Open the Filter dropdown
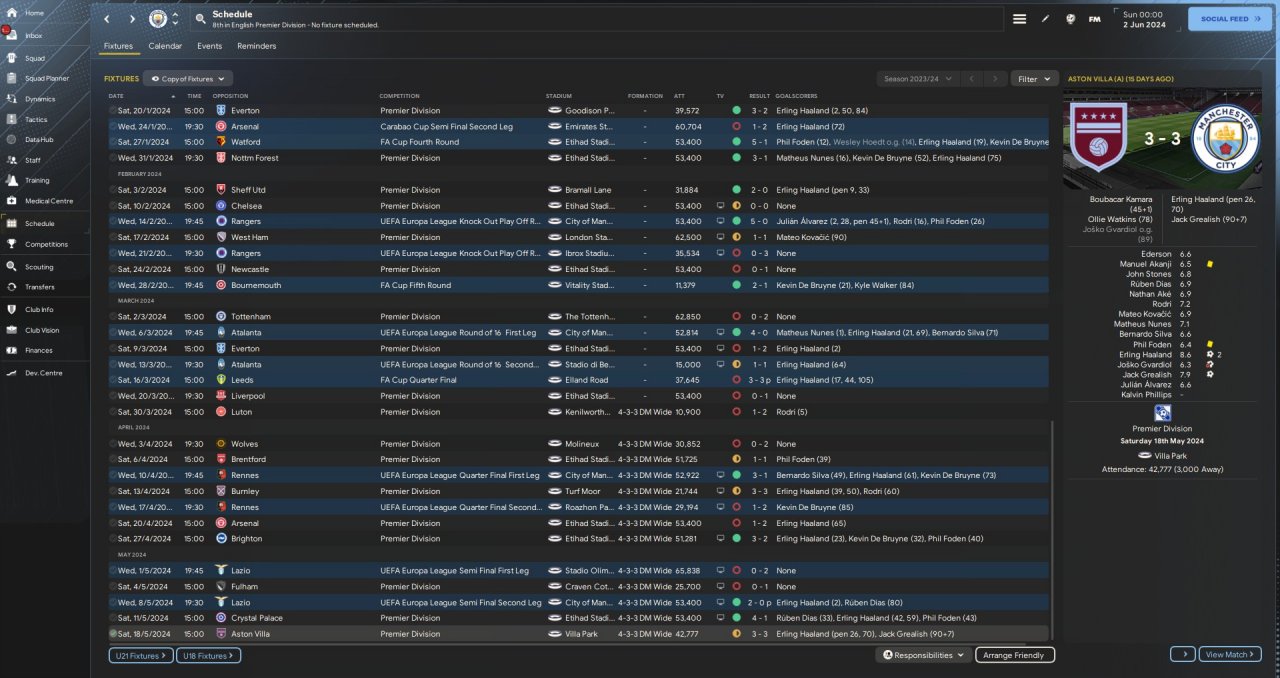 [x=1035, y=78]
